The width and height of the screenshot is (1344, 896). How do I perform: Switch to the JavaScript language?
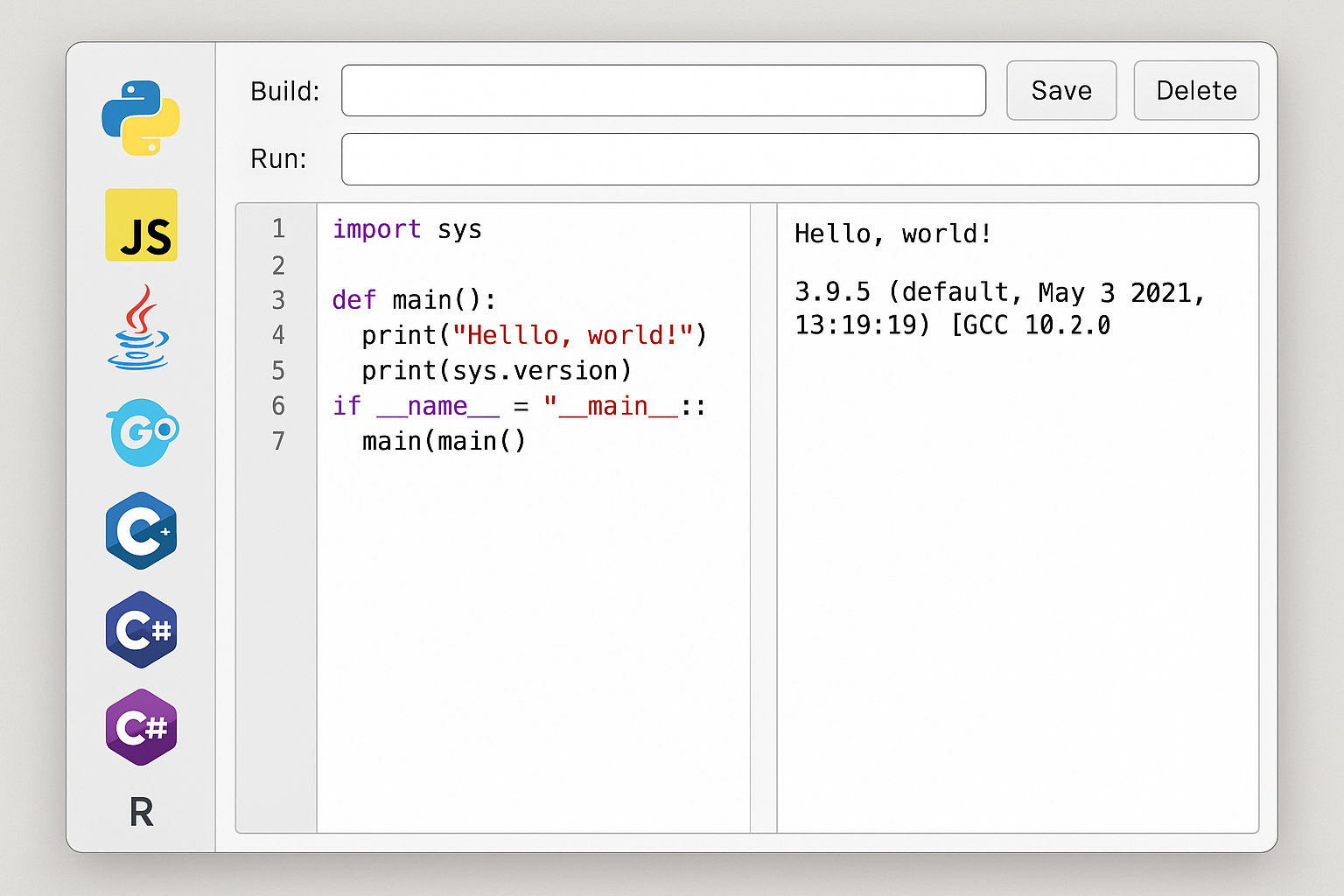[x=140, y=226]
